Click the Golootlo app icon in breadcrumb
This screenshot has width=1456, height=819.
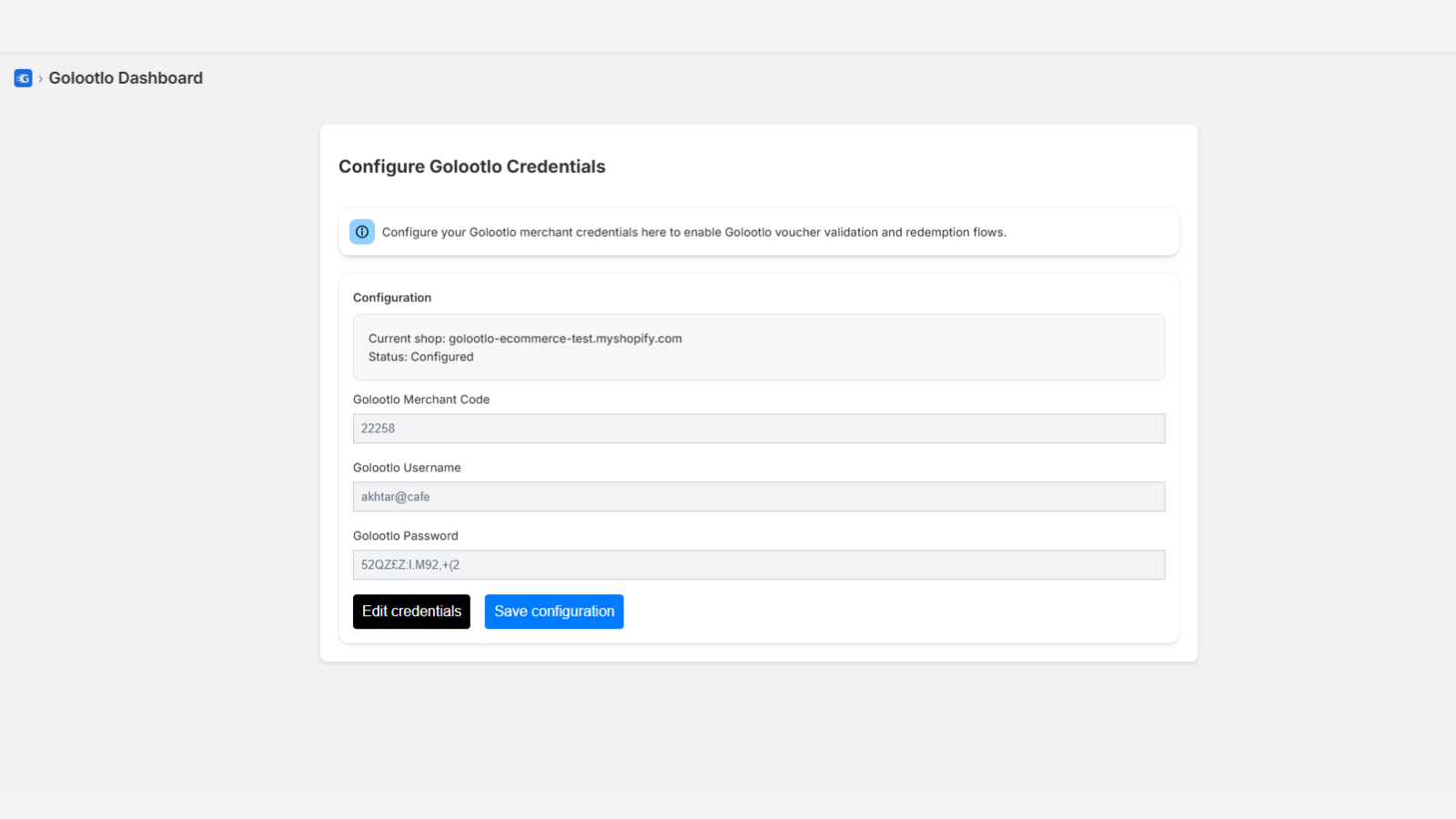tap(23, 78)
